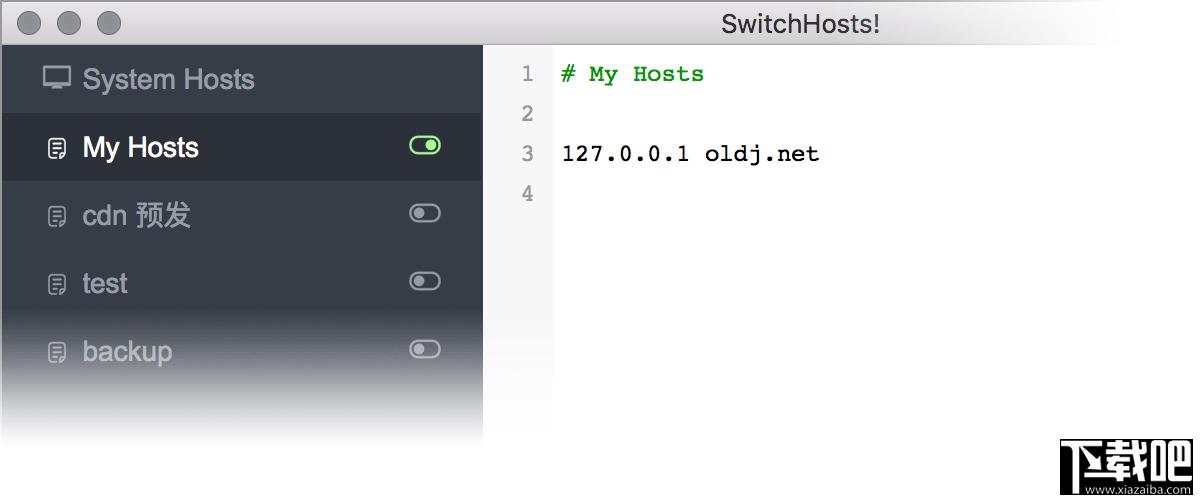Select the My Hosts entry
This screenshot has height=500, width=1200.
click(x=242, y=147)
